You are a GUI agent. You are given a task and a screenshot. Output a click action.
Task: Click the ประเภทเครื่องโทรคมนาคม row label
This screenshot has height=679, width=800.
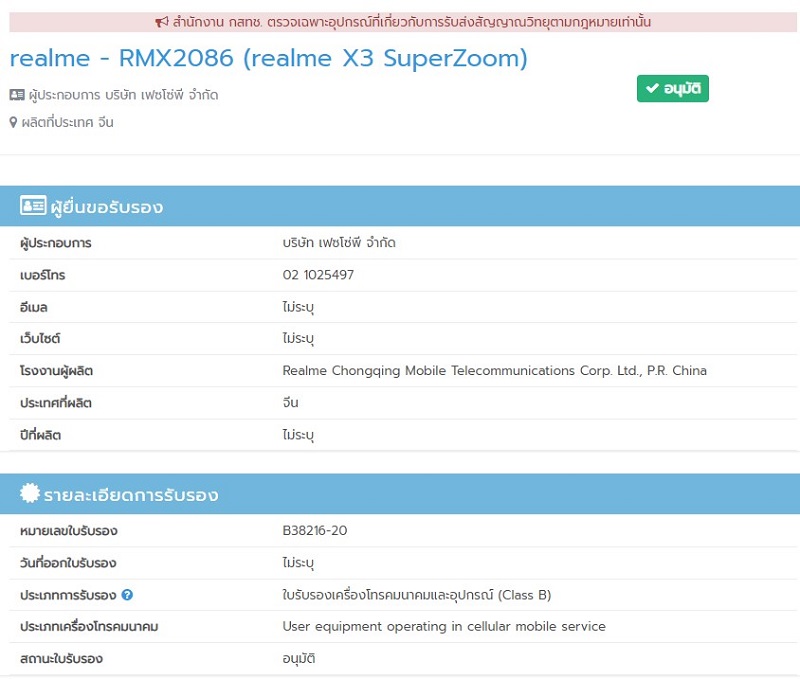tap(89, 626)
